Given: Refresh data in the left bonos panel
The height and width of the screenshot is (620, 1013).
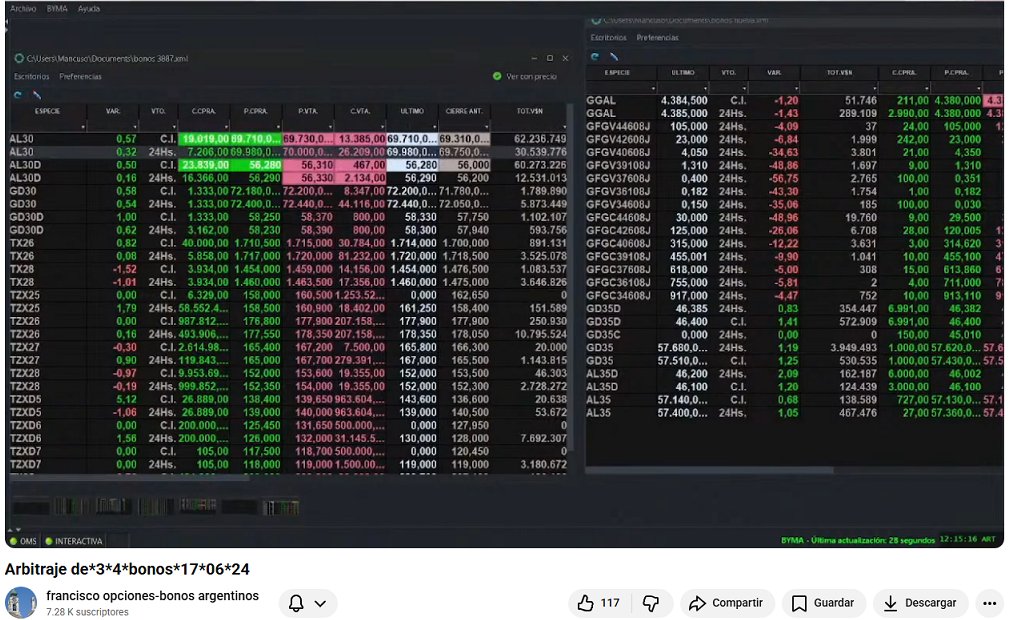Looking at the screenshot, I should pos(18,93).
